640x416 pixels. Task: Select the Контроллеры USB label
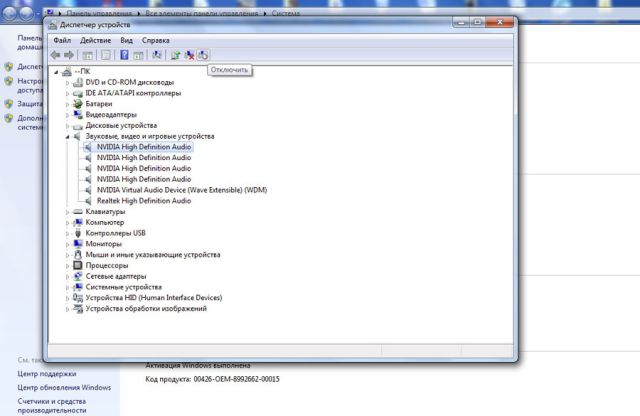coord(116,233)
